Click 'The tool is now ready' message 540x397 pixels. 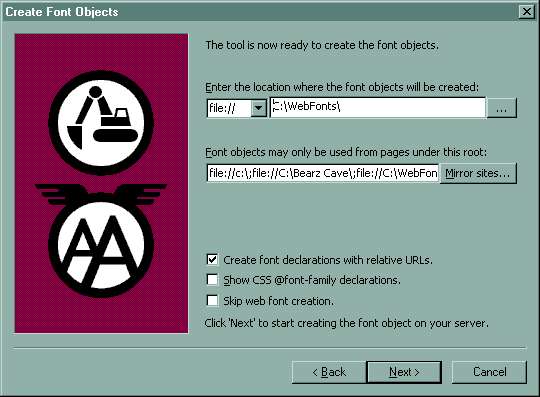click(x=322, y=45)
